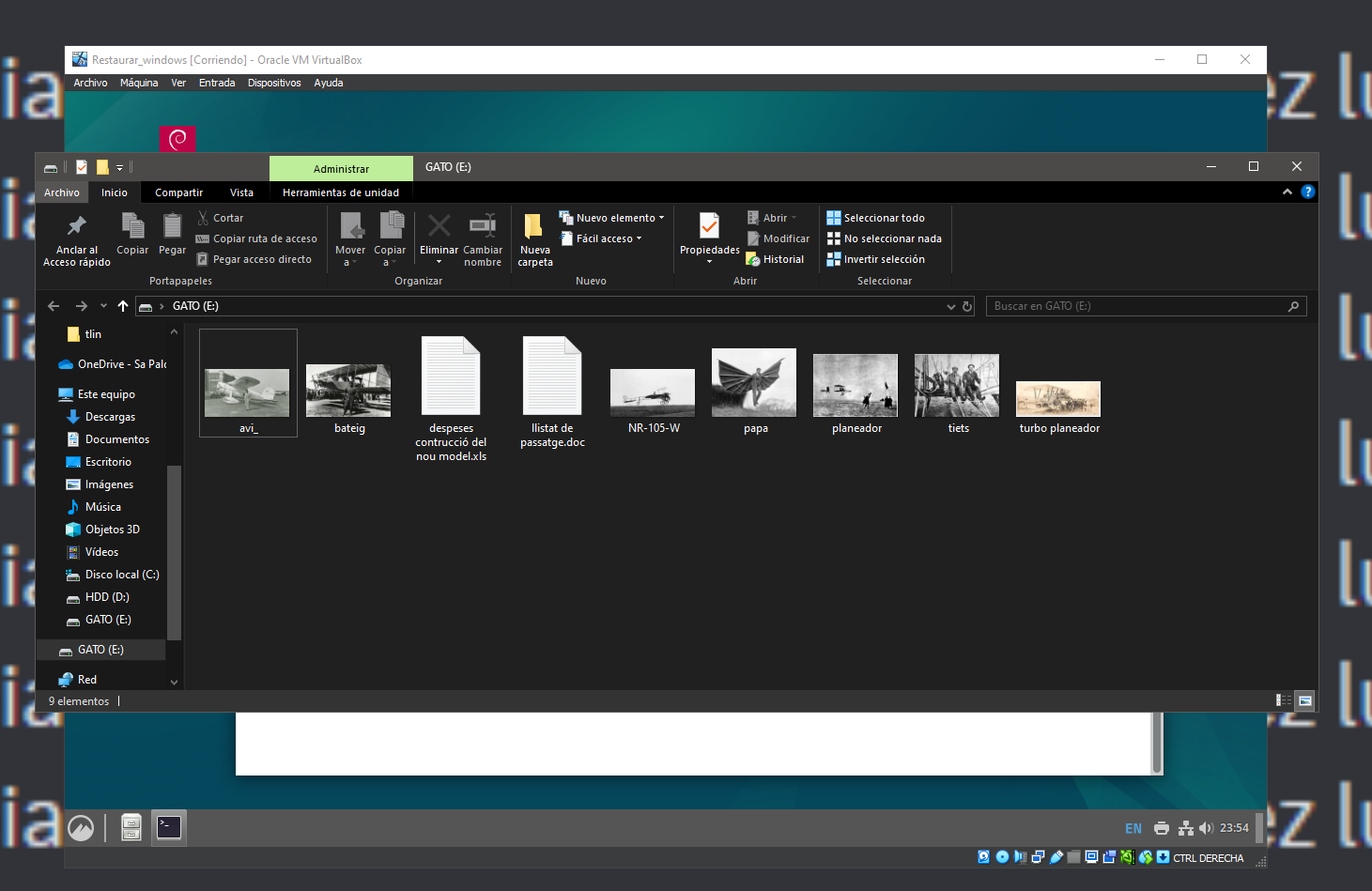Open Propiedades from the ribbon
The width and height of the screenshot is (1372, 891).
pos(708,231)
